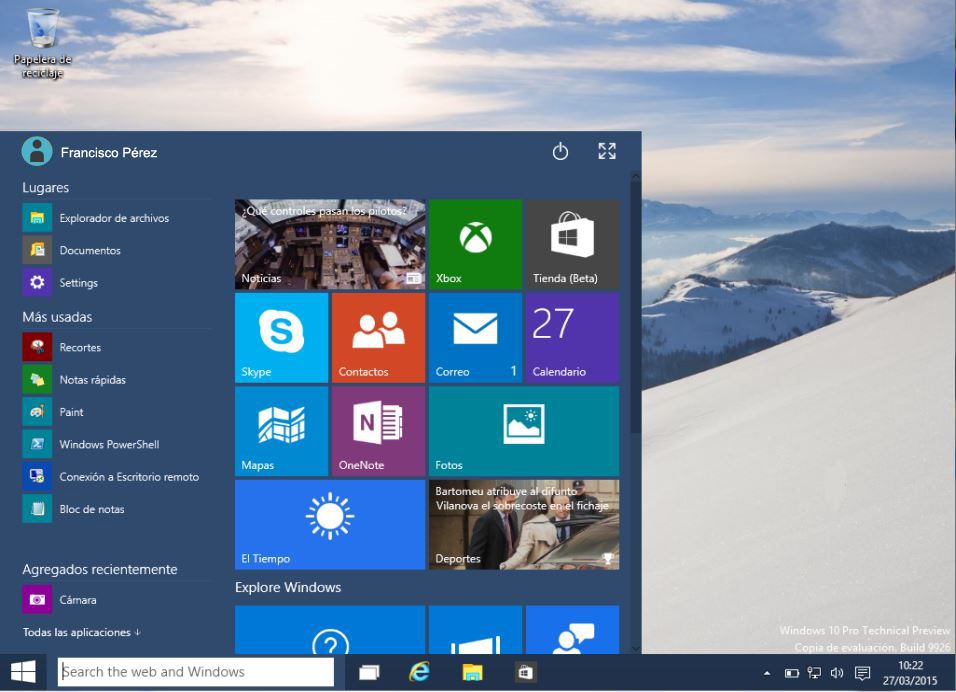Open the people chat tile under Explore Windows
Image resolution: width=956 pixels, height=692 pixels.
coord(573,630)
